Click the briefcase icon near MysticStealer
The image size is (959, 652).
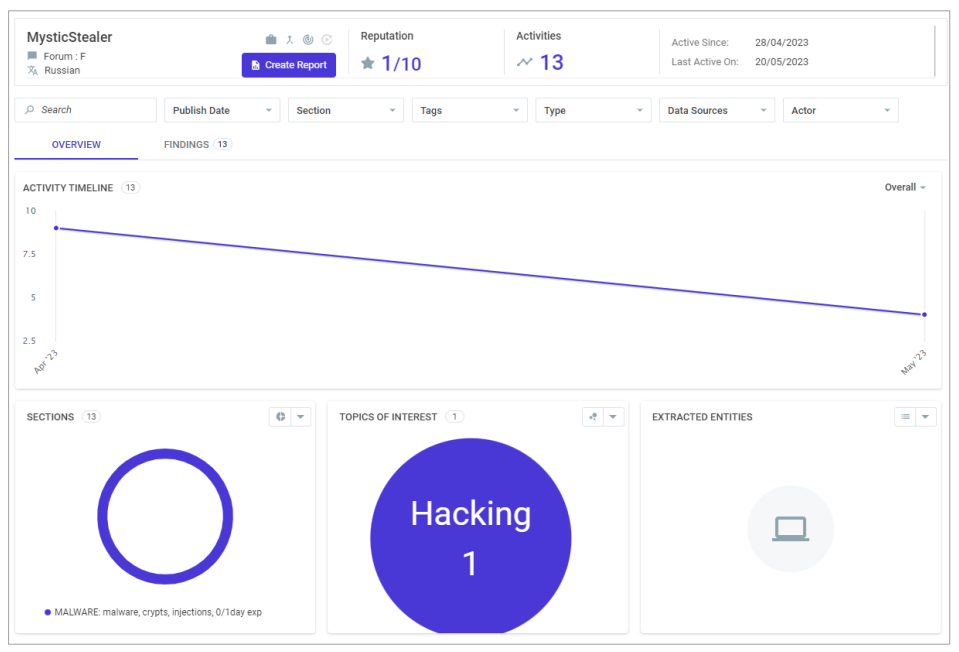[x=271, y=40]
